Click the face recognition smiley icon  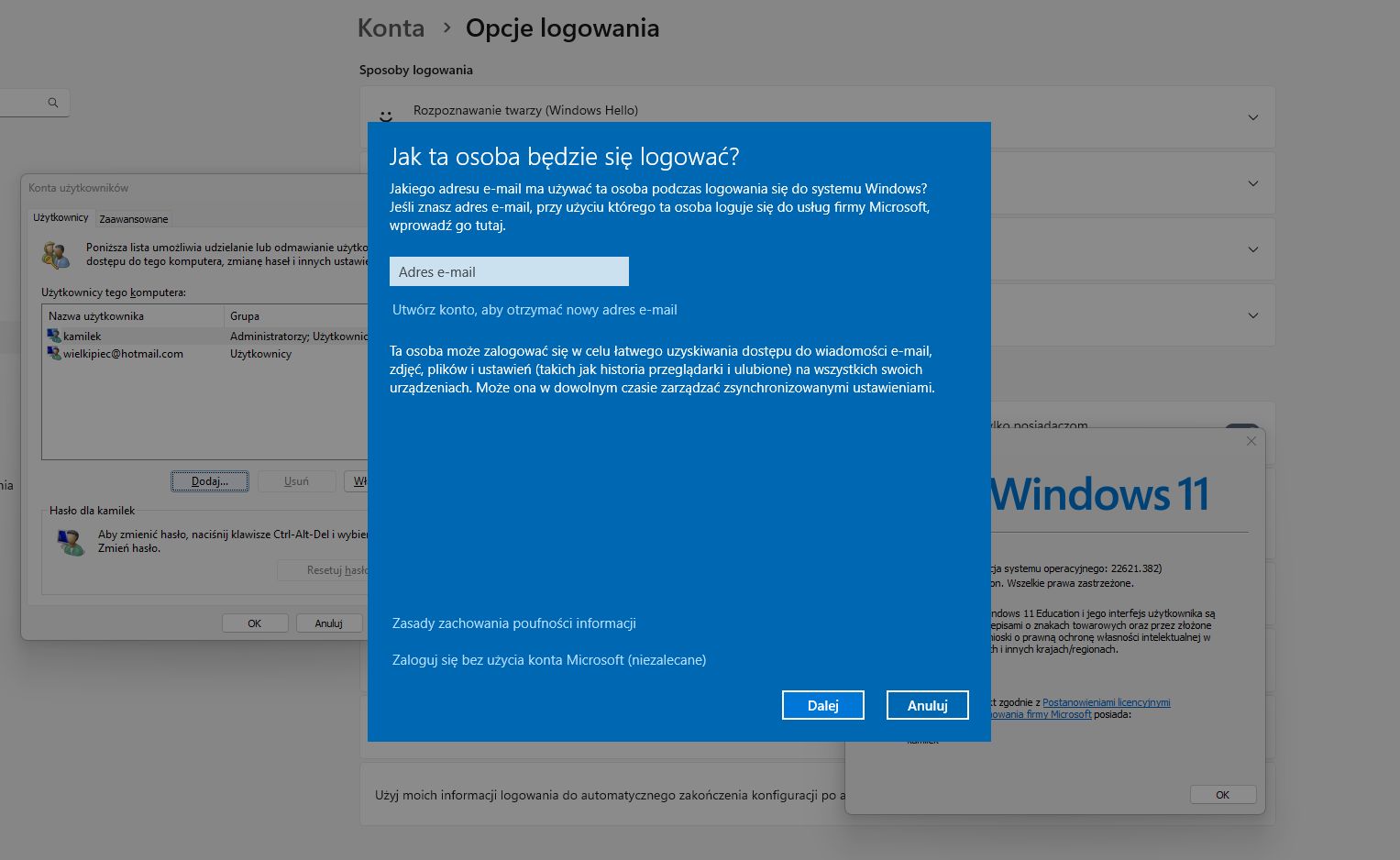point(386,116)
